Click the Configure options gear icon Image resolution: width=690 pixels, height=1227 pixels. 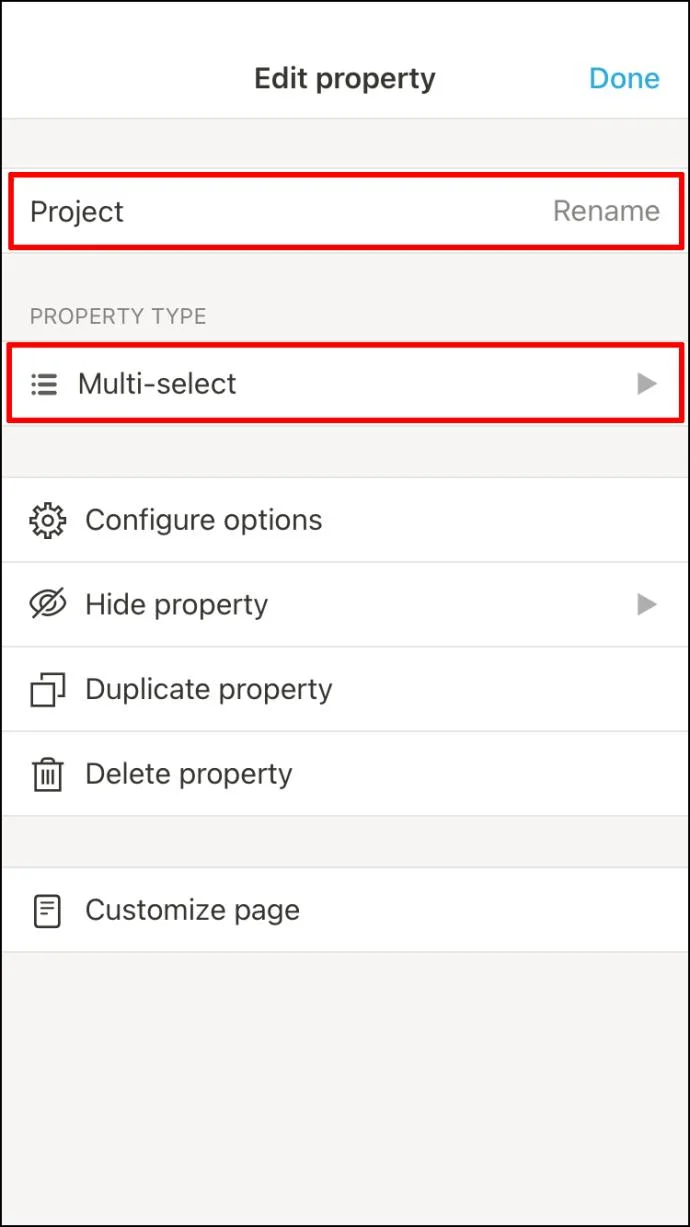(x=47, y=520)
